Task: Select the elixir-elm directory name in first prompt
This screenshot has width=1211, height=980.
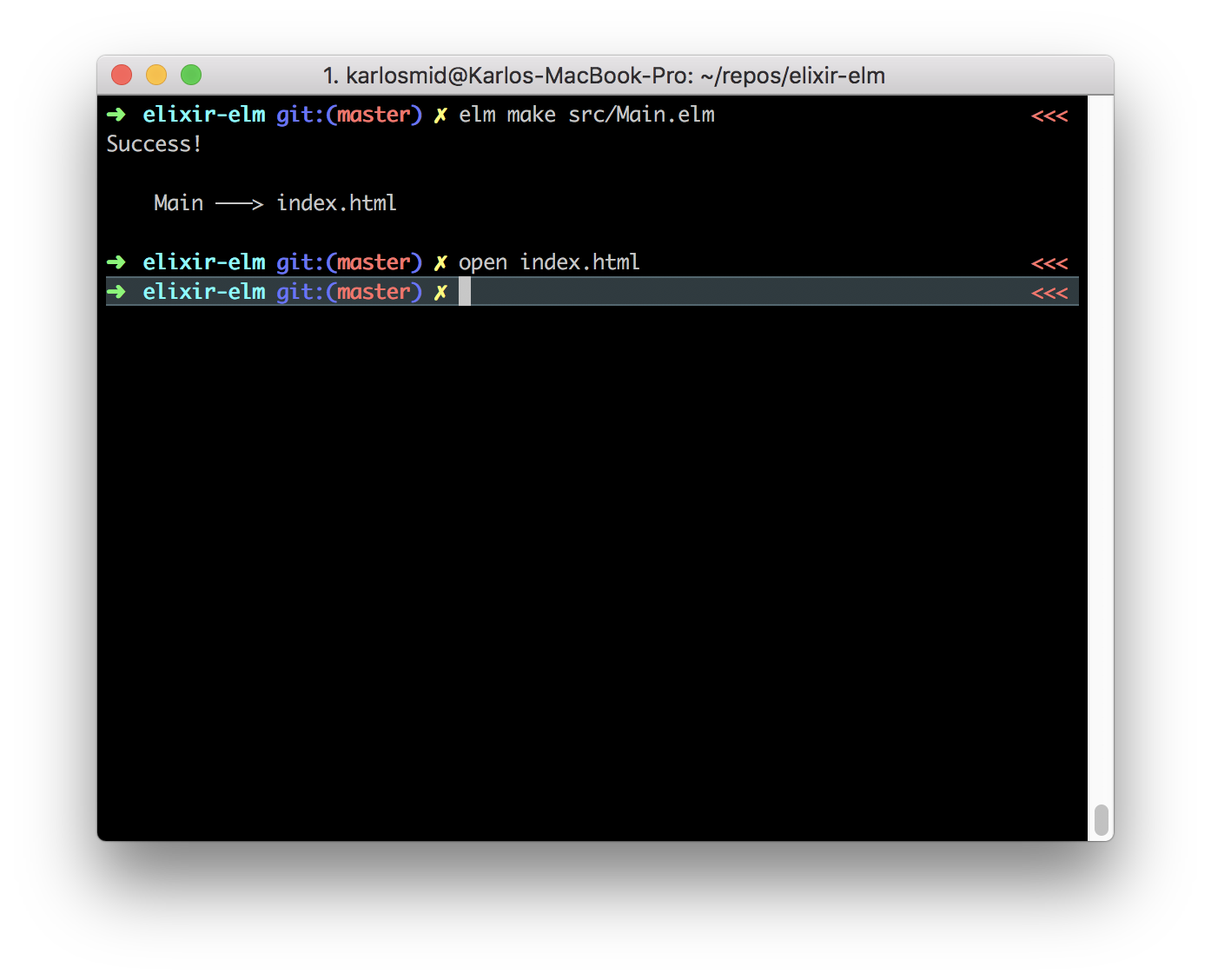Action: point(204,114)
